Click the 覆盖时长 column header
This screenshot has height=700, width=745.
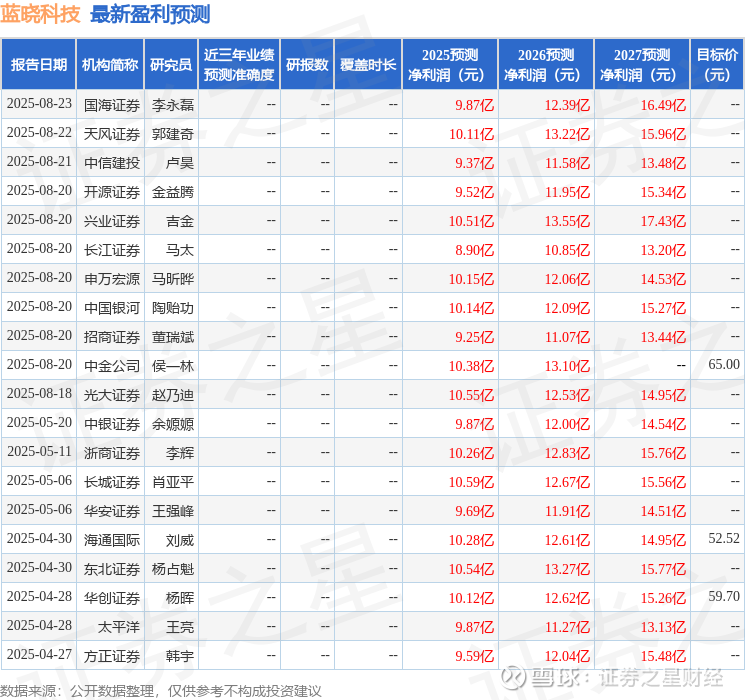368,65
